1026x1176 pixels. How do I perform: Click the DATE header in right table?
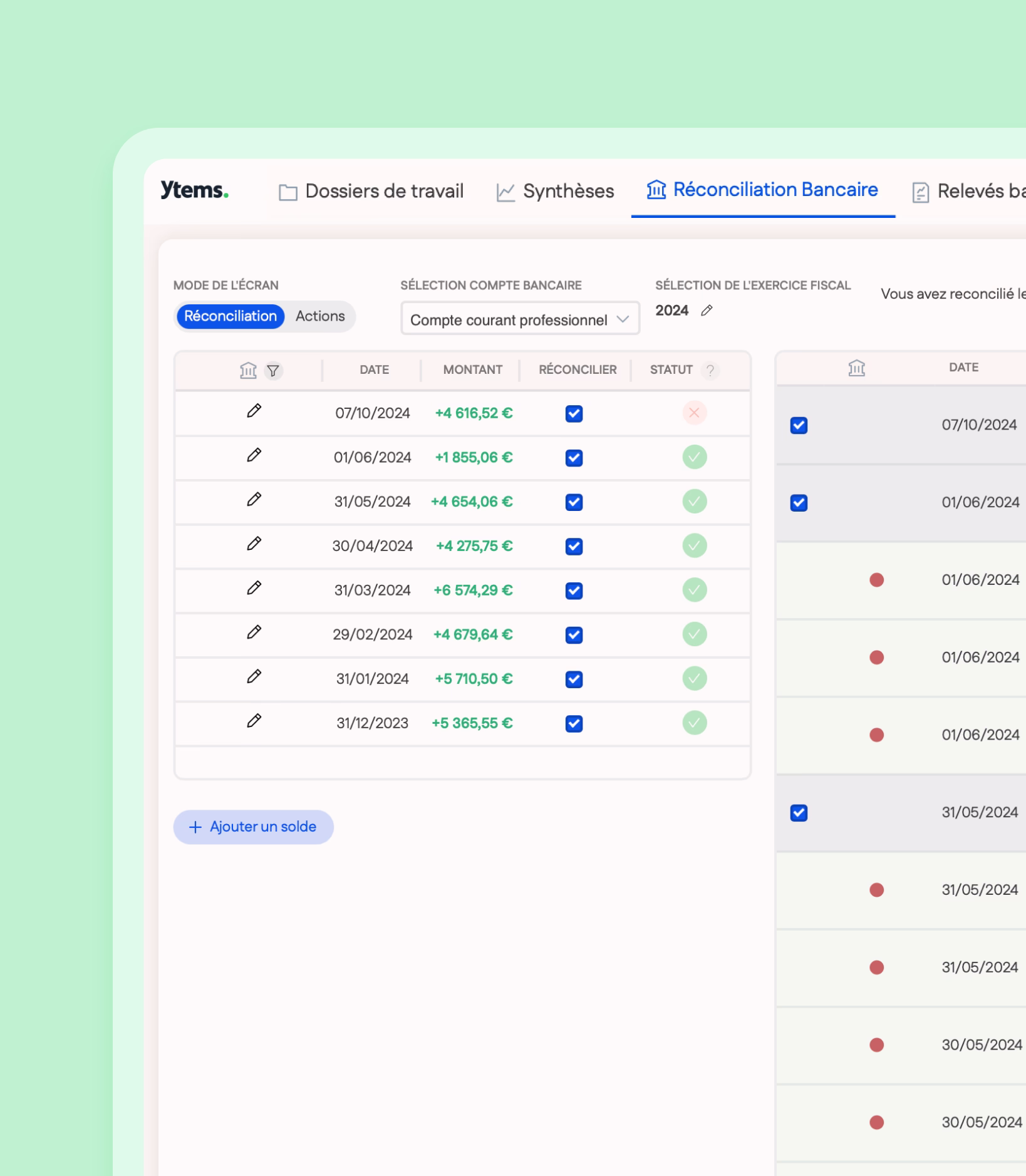tap(963, 368)
